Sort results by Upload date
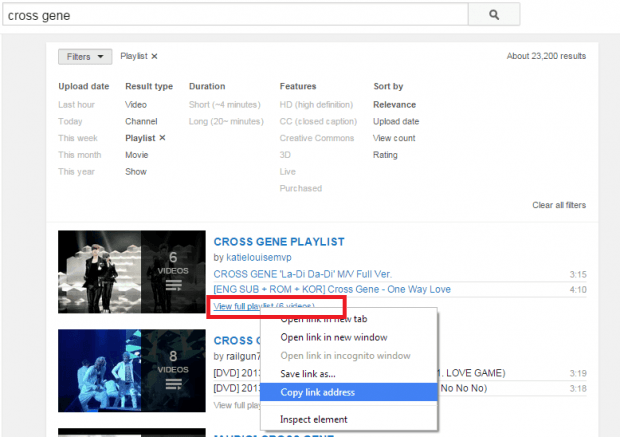 [x=395, y=121]
